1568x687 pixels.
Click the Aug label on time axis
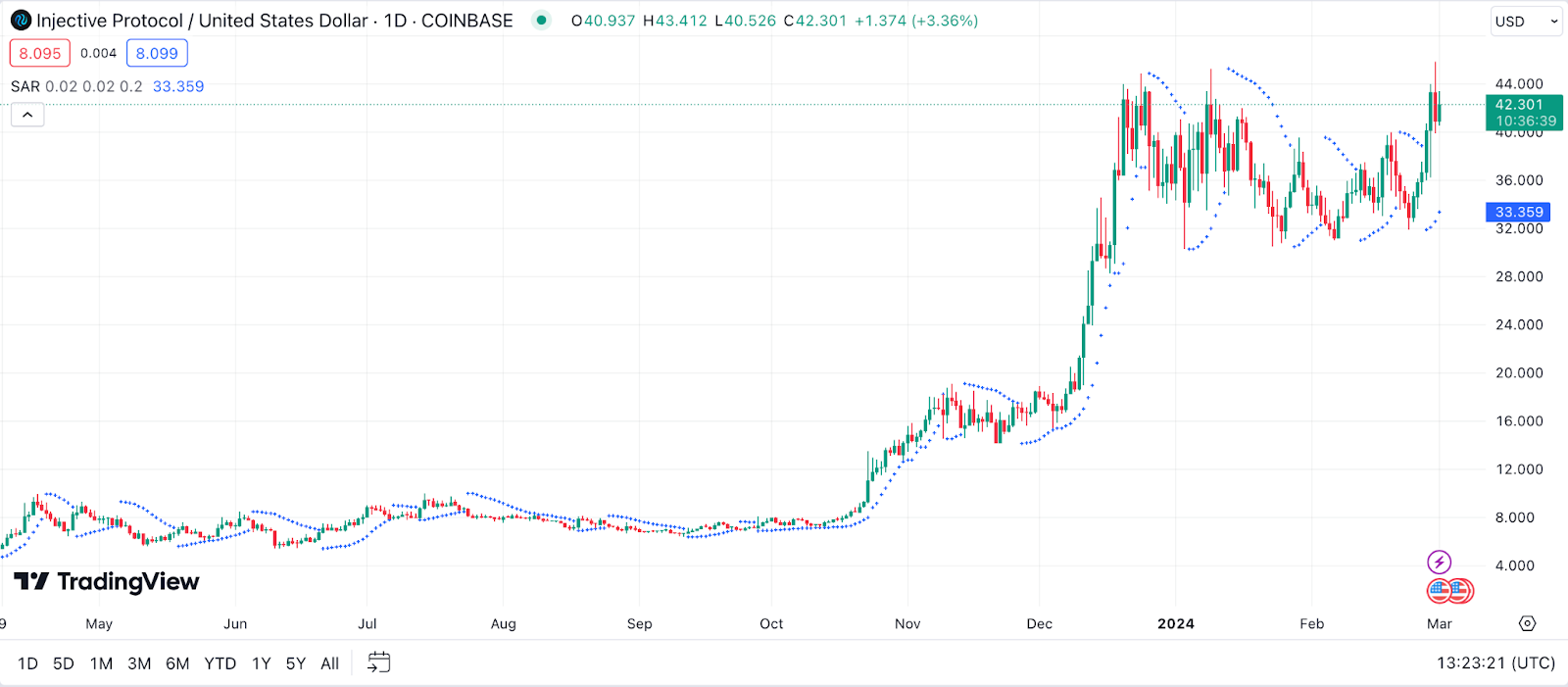tap(504, 624)
